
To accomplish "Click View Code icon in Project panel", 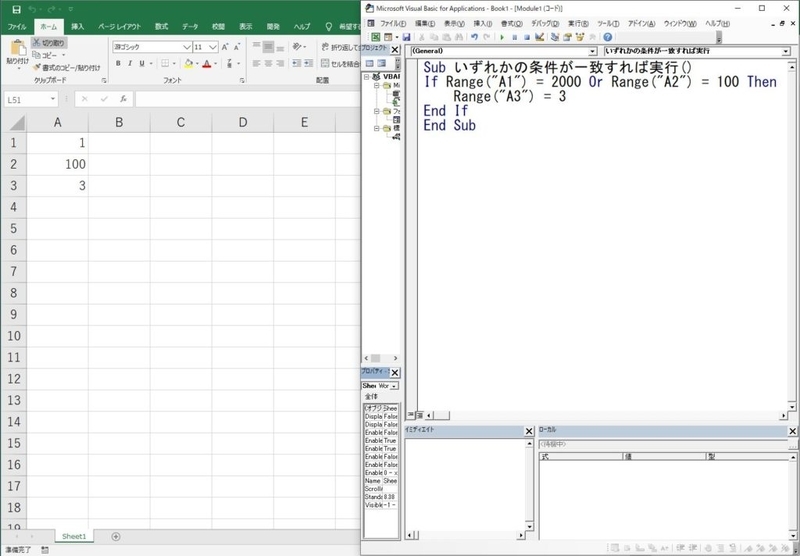I will click(x=369, y=63).
